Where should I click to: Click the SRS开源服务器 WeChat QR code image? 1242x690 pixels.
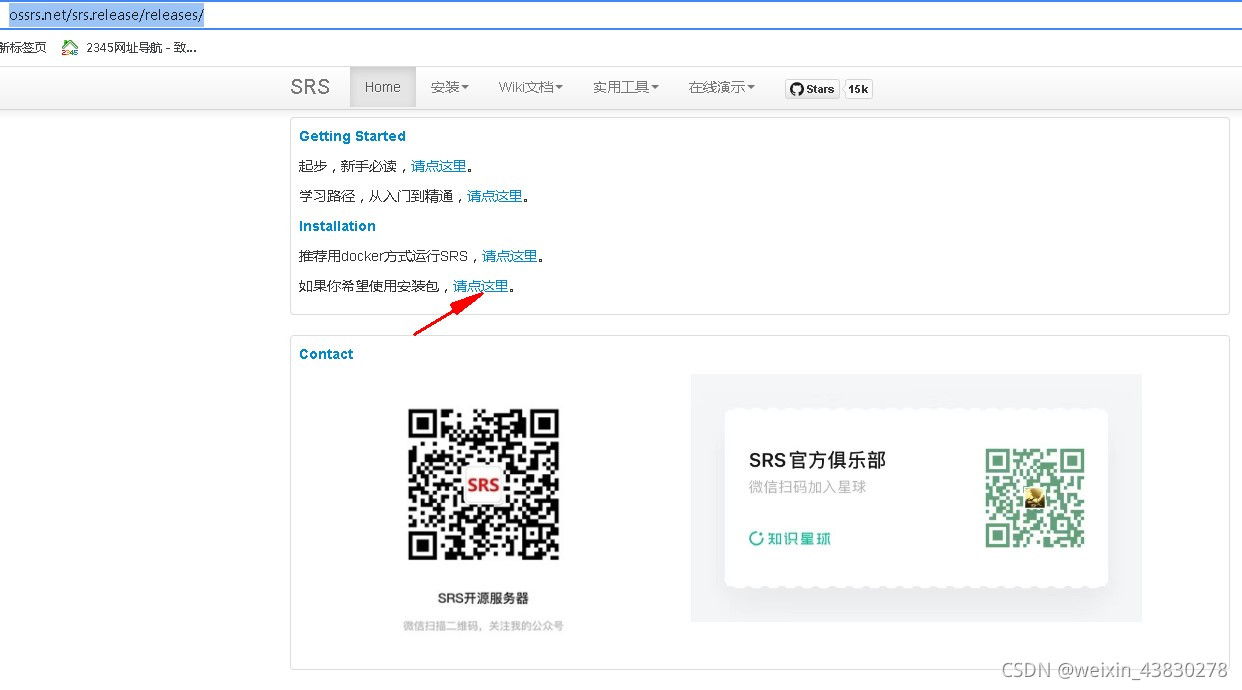tap(483, 485)
